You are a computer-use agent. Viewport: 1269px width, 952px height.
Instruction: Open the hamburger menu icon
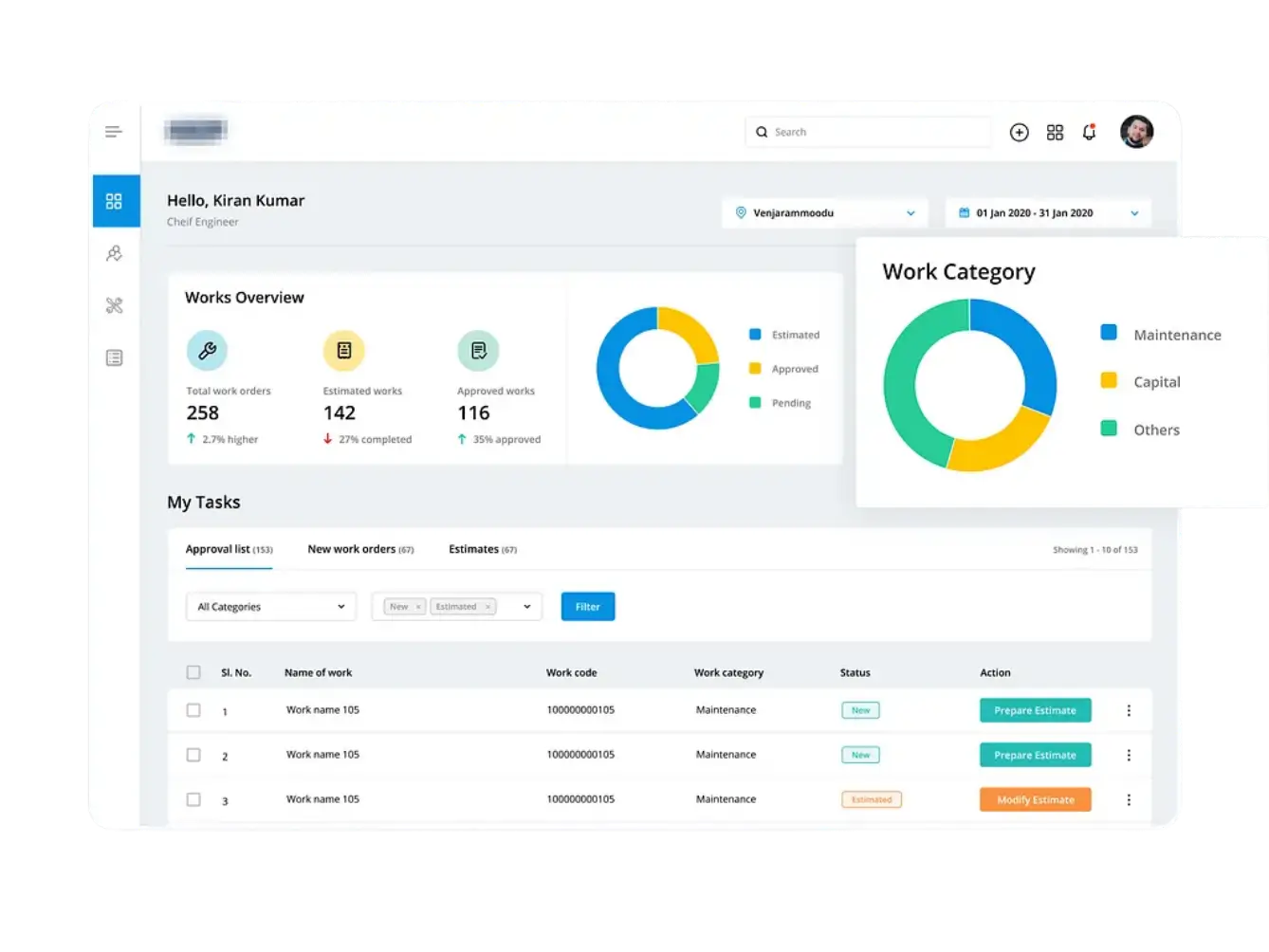[x=114, y=132]
